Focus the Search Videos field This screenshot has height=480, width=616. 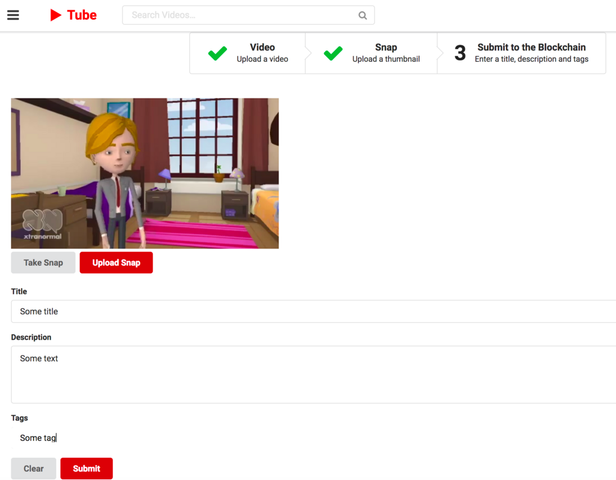pyautogui.click(x=248, y=15)
